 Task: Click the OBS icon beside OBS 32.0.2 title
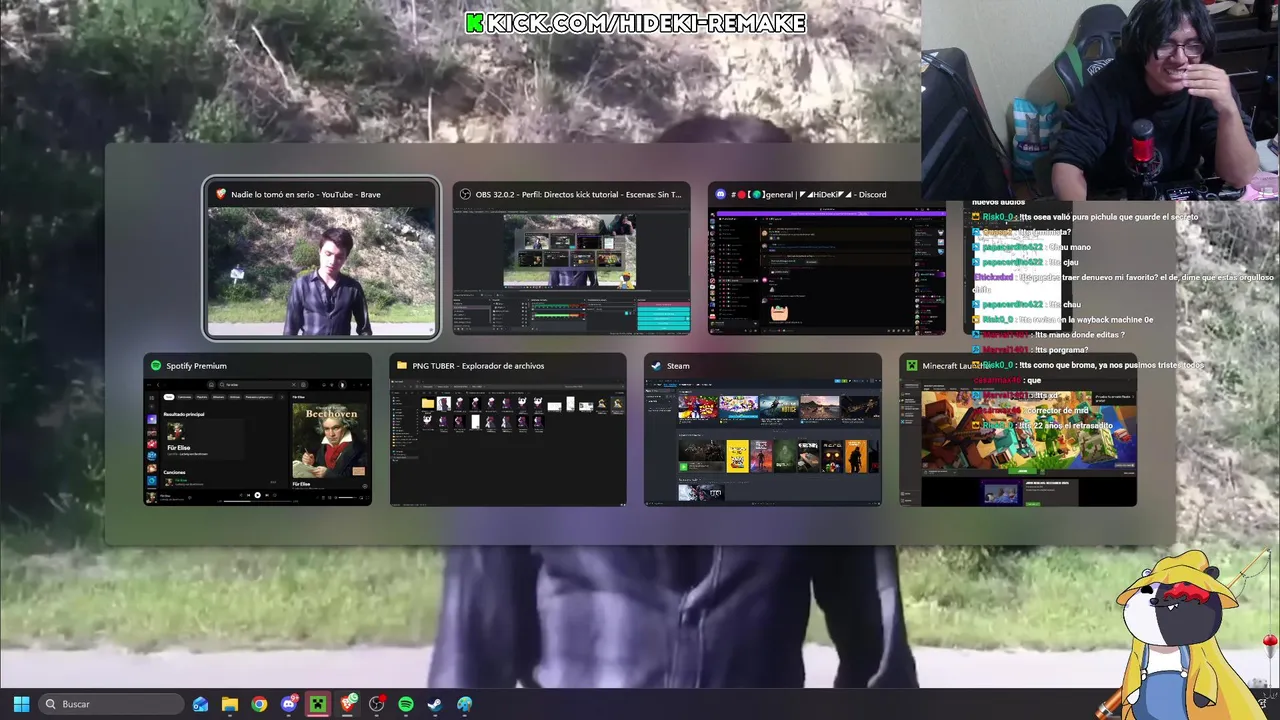[466, 194]
